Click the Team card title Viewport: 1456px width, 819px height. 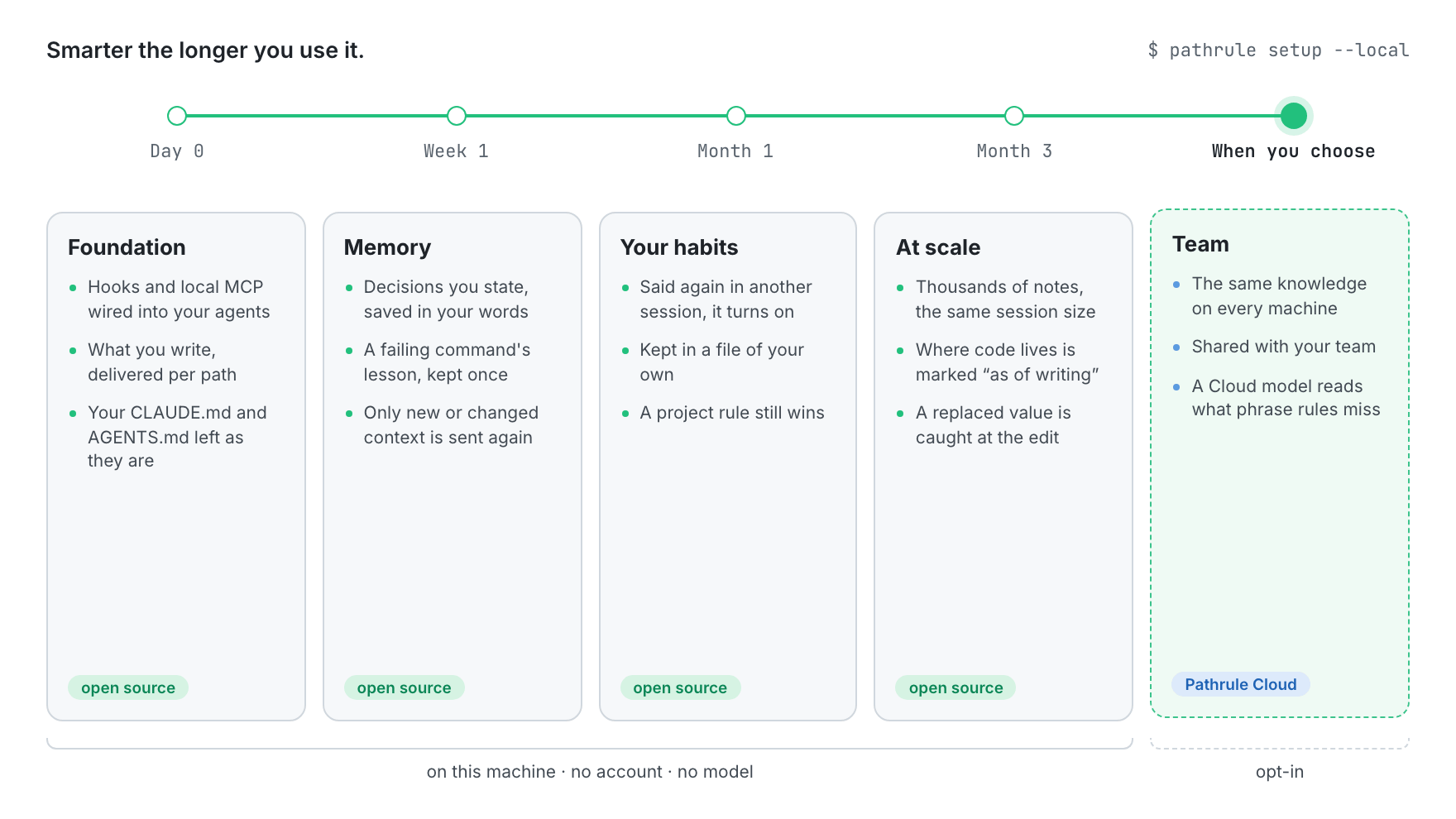click(x=1200, y=244)
